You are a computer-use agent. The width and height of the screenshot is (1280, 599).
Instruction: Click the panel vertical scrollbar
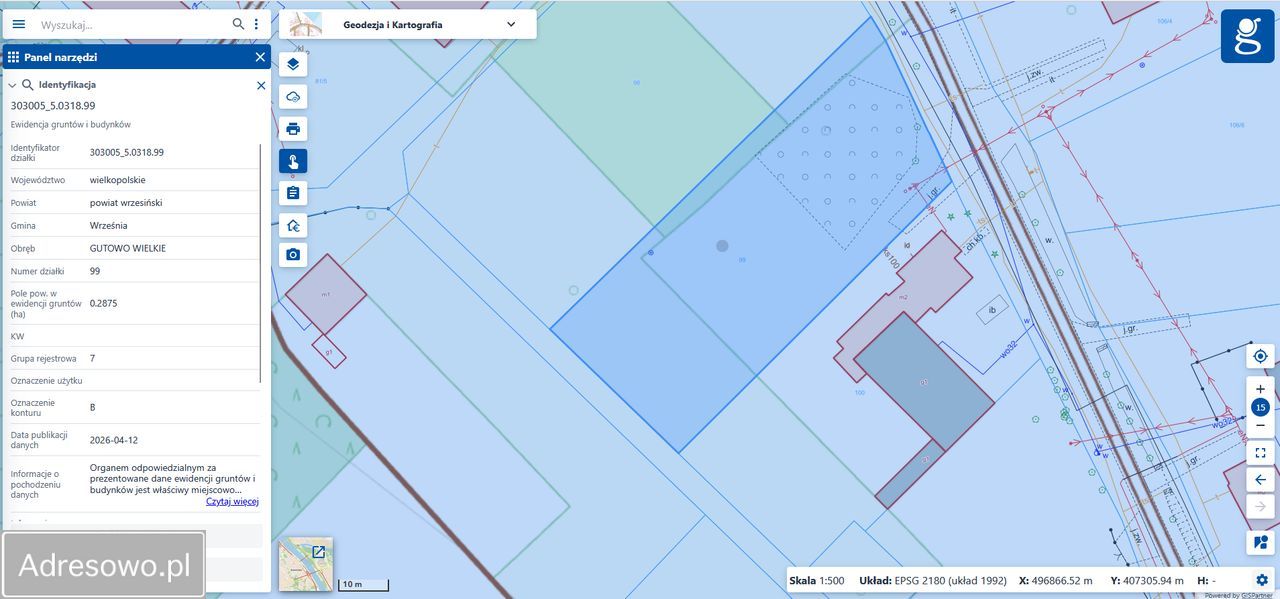tap(262, 262)
